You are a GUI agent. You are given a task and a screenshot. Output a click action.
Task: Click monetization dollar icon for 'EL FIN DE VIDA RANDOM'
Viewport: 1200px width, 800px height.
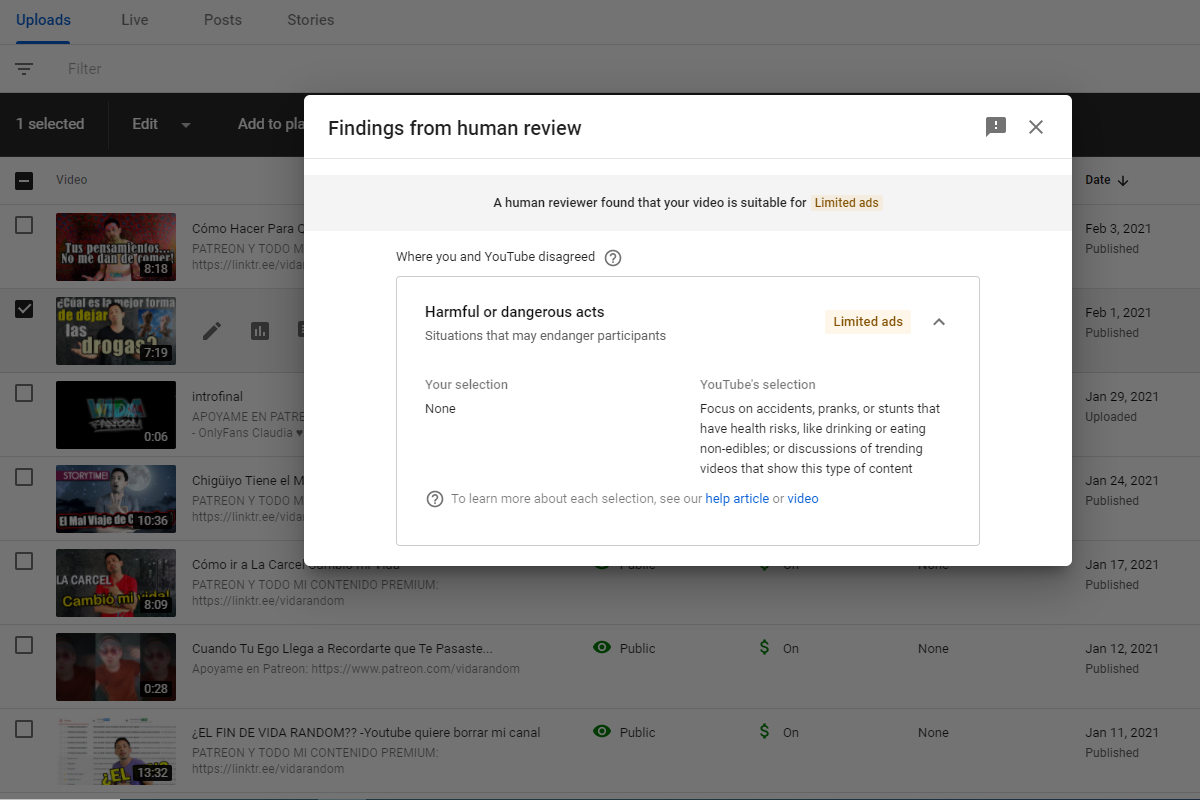click(x=765, y=732)
